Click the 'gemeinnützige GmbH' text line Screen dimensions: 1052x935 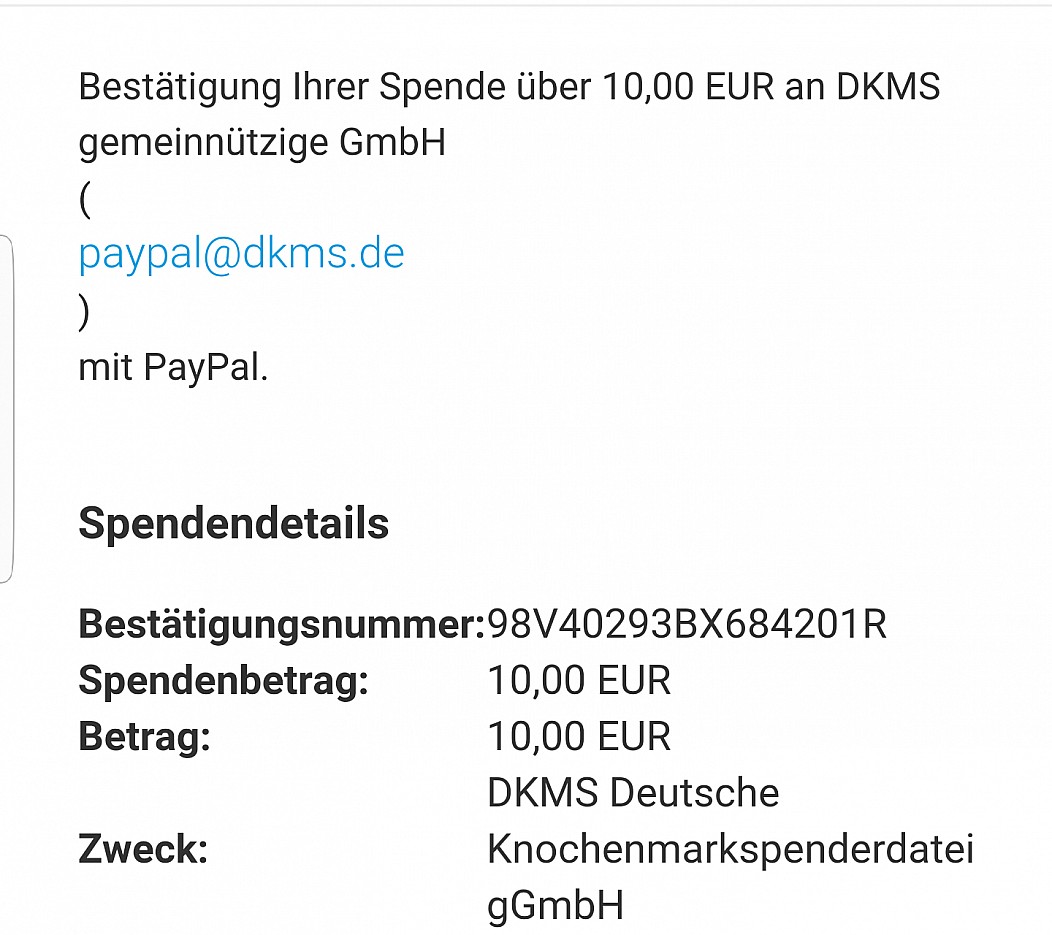pyautogui.click(x=262, y=144)
